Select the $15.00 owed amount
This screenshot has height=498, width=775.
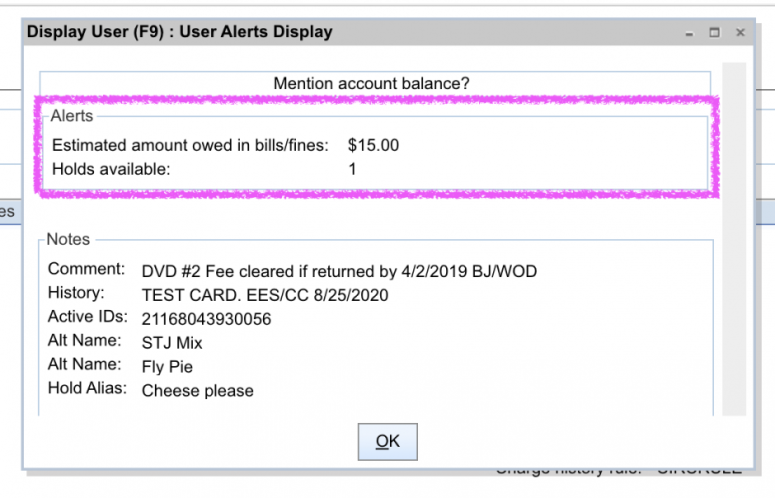click(x=373, y=145)
